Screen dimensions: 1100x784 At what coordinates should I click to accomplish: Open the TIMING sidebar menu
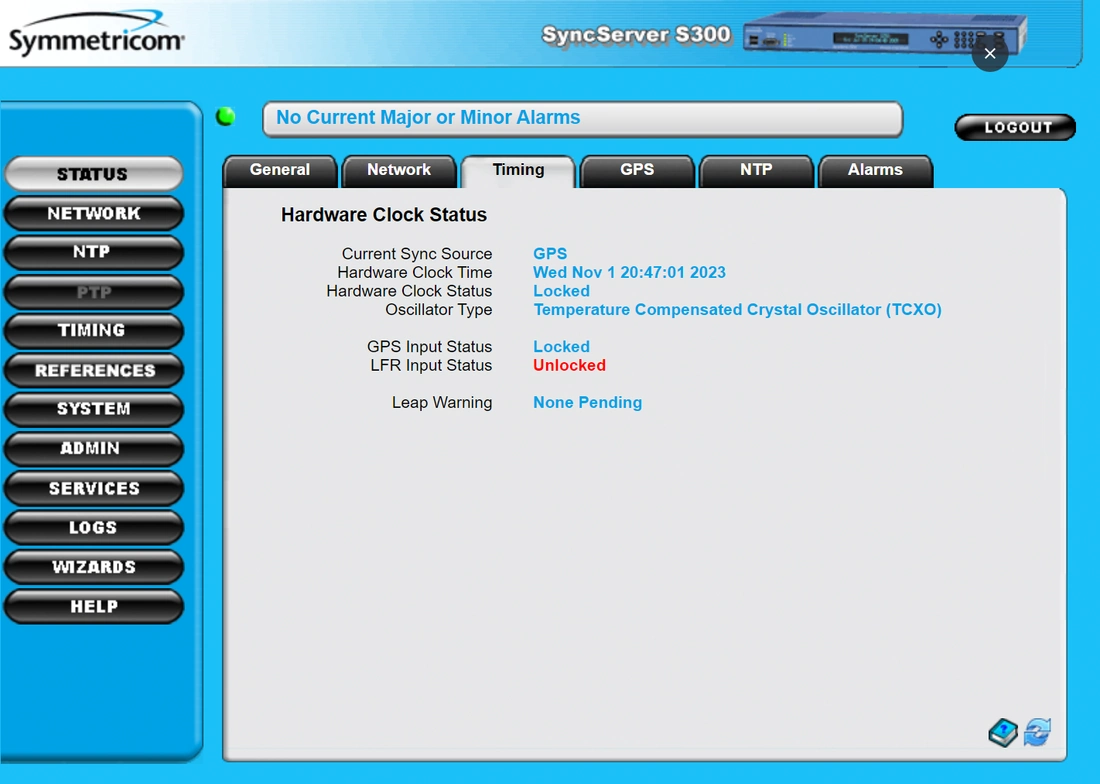click(93, 331)
